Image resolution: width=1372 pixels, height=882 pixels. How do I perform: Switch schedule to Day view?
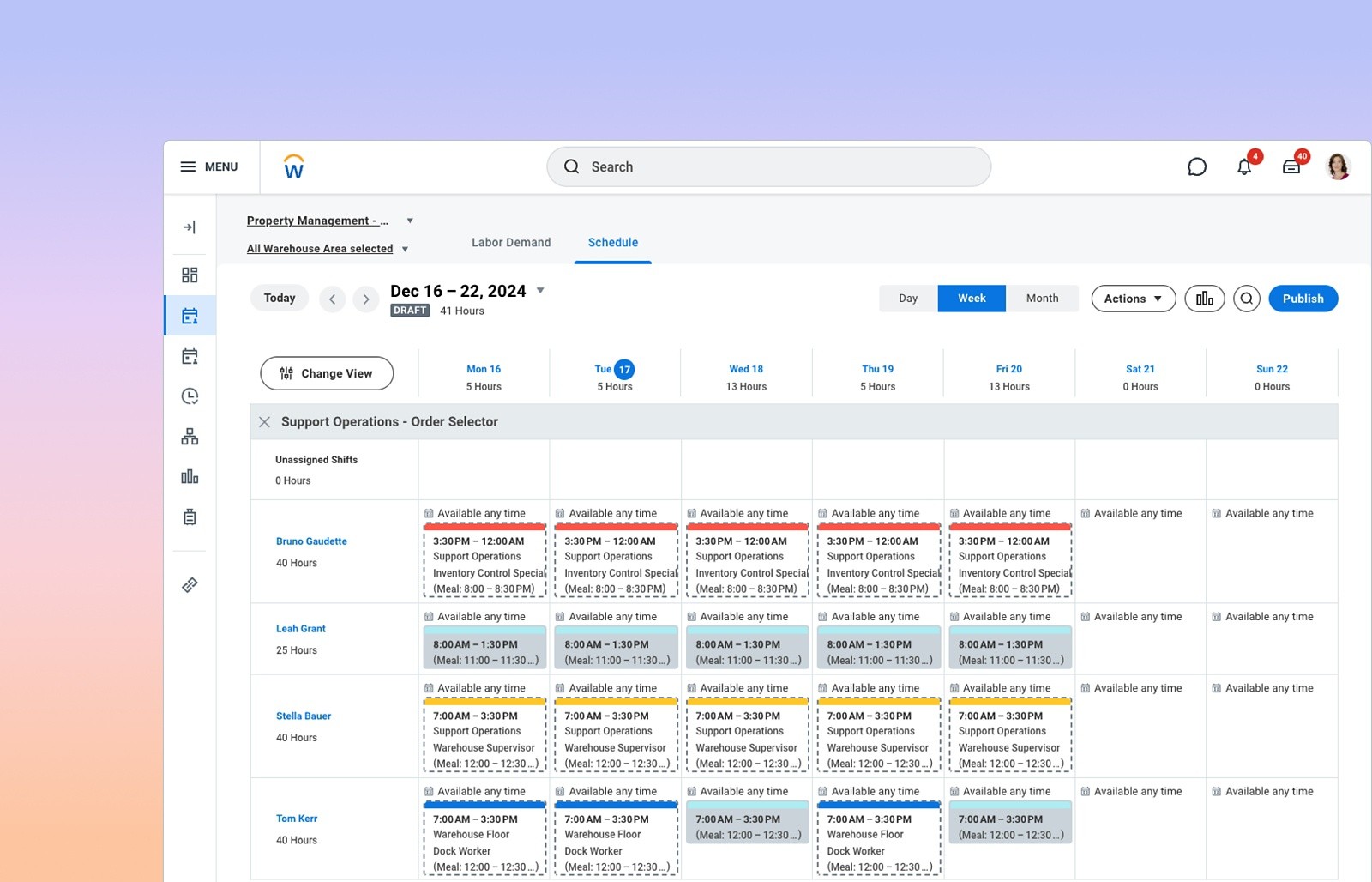pos(908,299)
